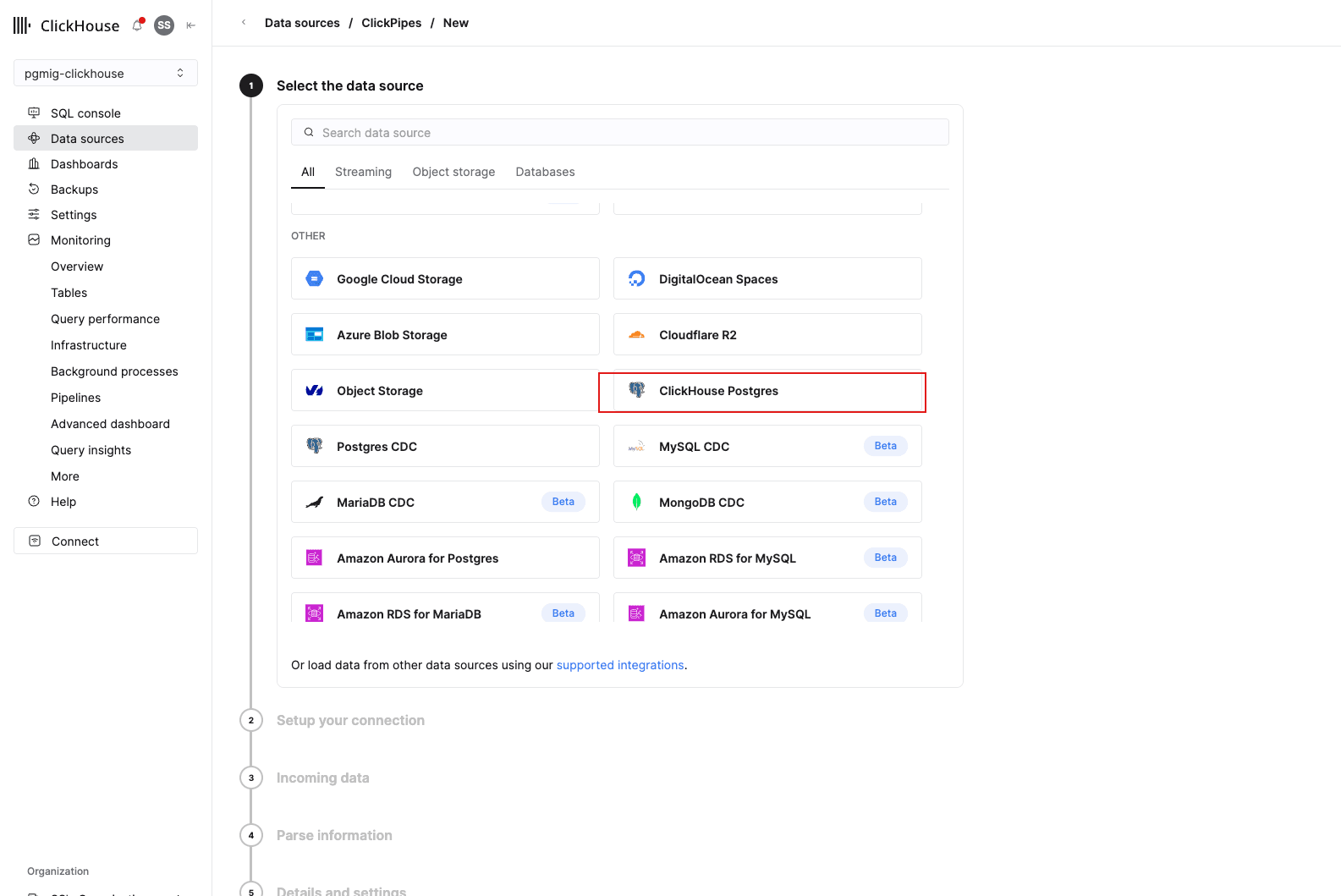
Task: Open Dashboards in sidebar
Action: [x=106, y=163]
